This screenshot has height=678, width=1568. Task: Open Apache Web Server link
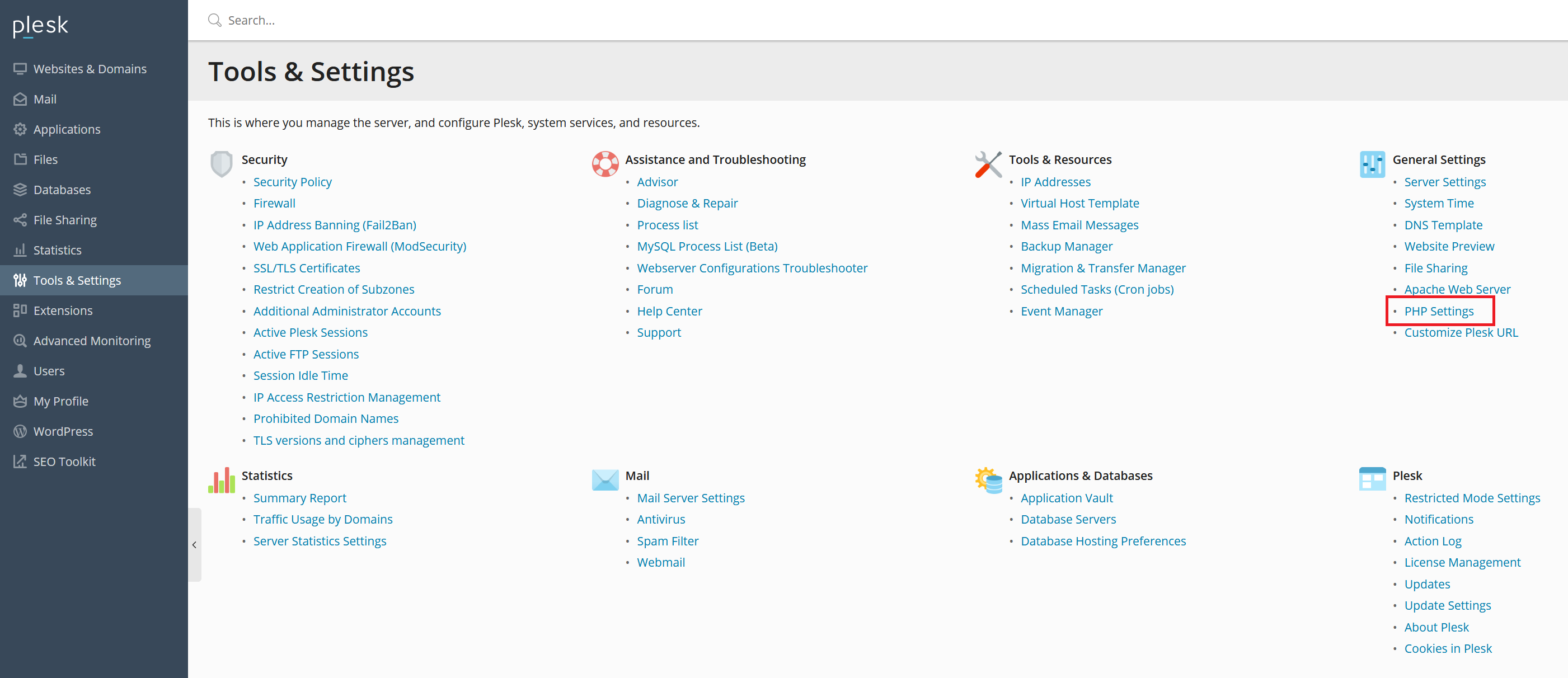click(1457, 290)
